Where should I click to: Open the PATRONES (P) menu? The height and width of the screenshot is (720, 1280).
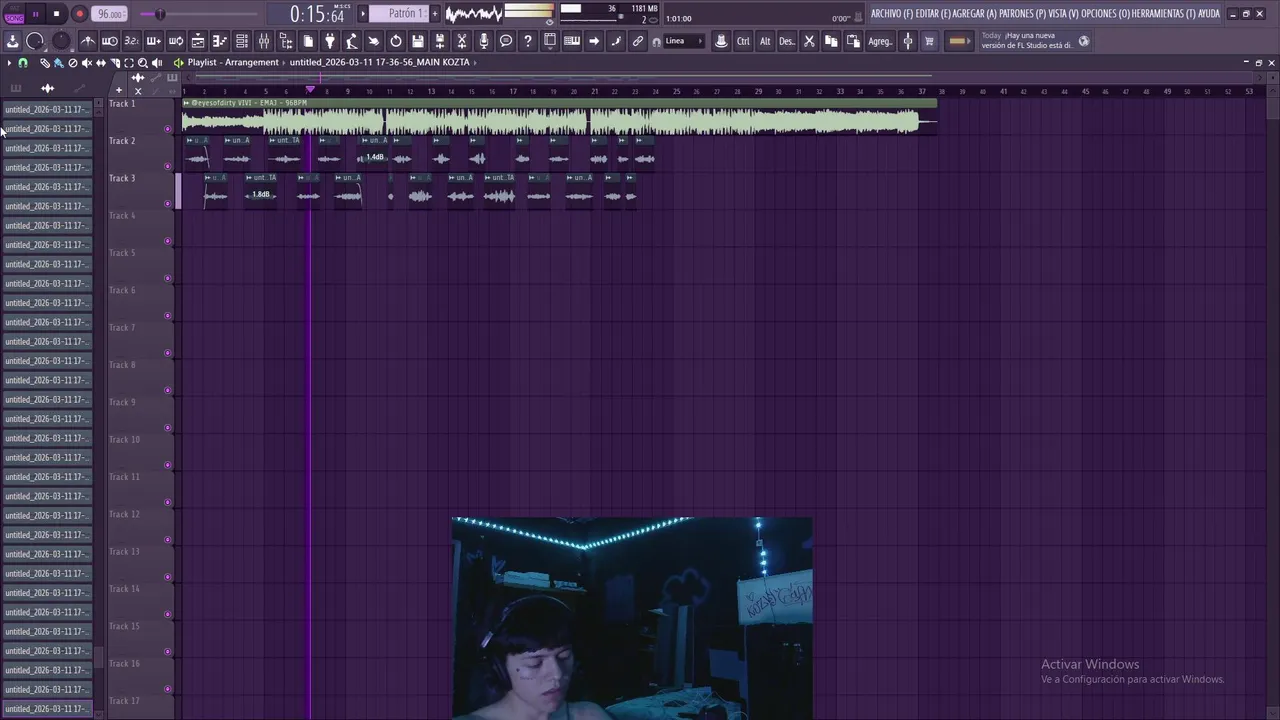click(1023, 14)
